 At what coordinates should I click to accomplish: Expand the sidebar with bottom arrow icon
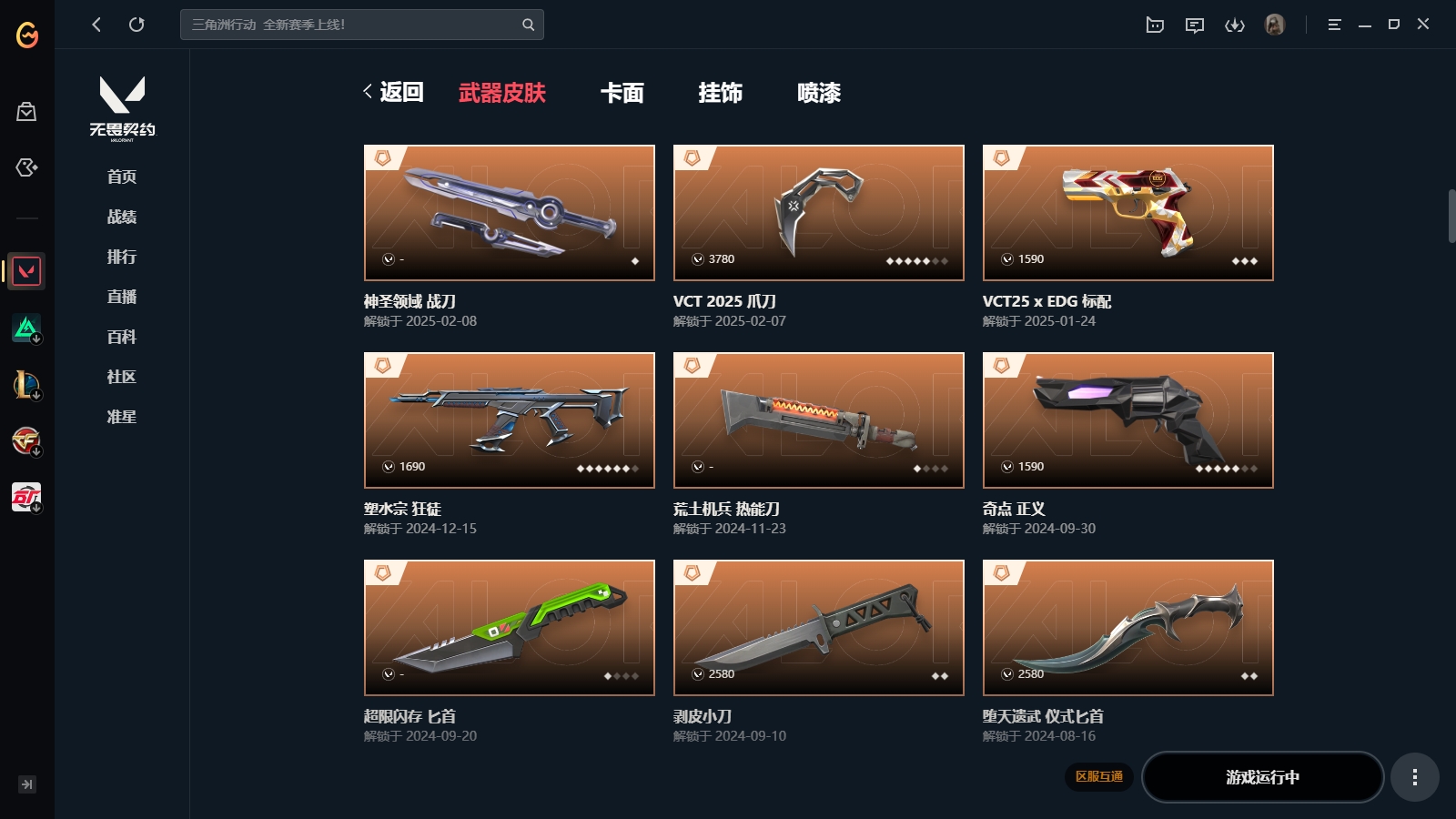[x=27, y=784]
